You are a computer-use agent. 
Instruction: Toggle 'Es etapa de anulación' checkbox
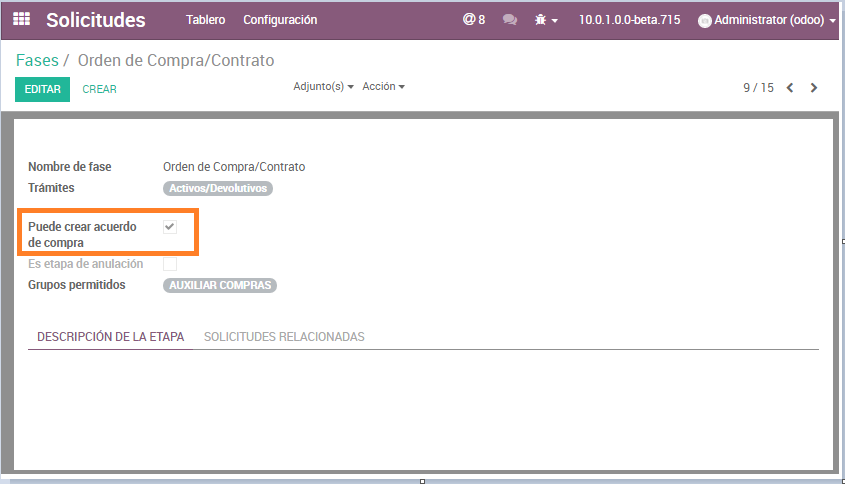[170, 264]
